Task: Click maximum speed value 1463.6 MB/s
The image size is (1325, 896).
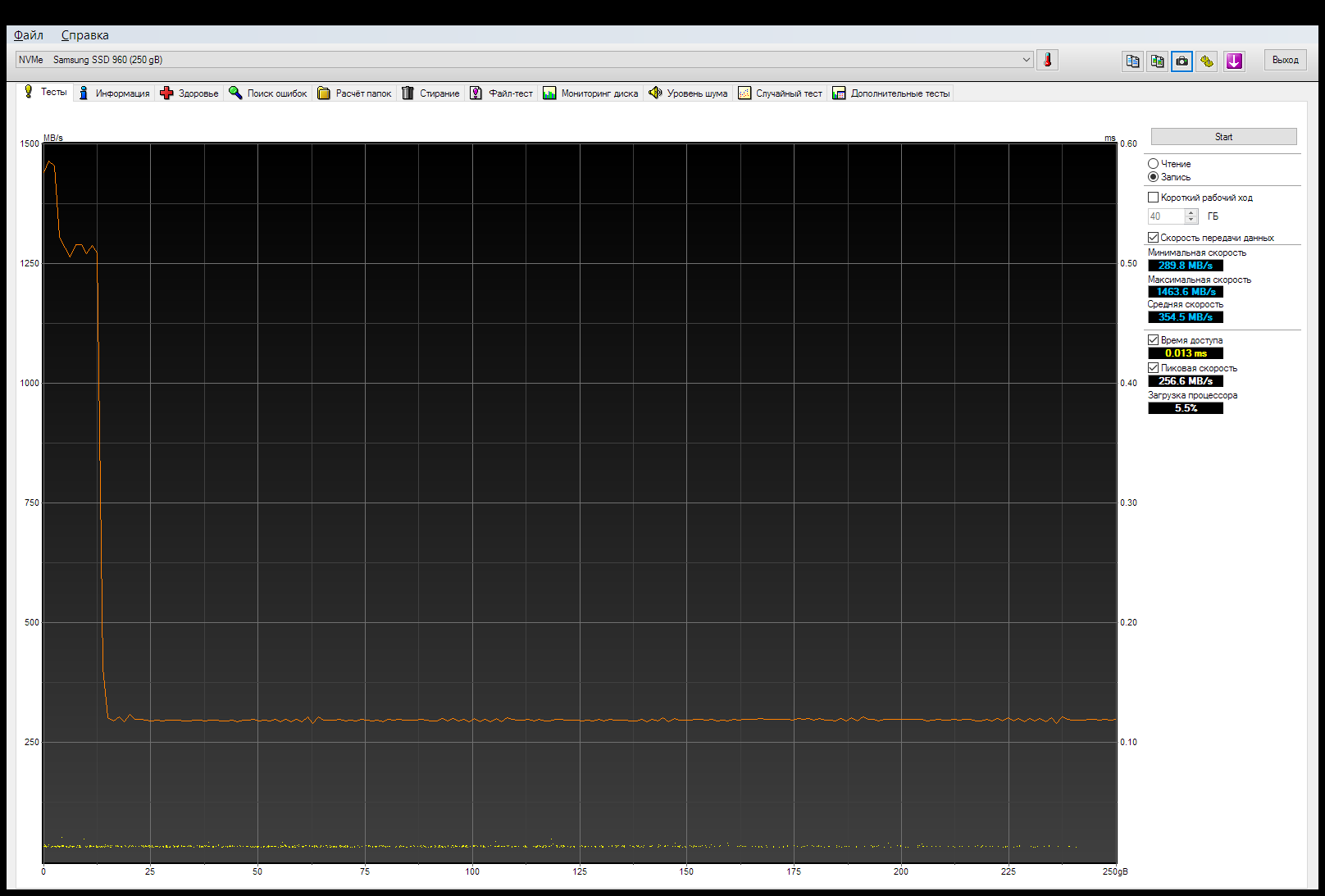Action: pyautogui.click(x=1186, y=292)
